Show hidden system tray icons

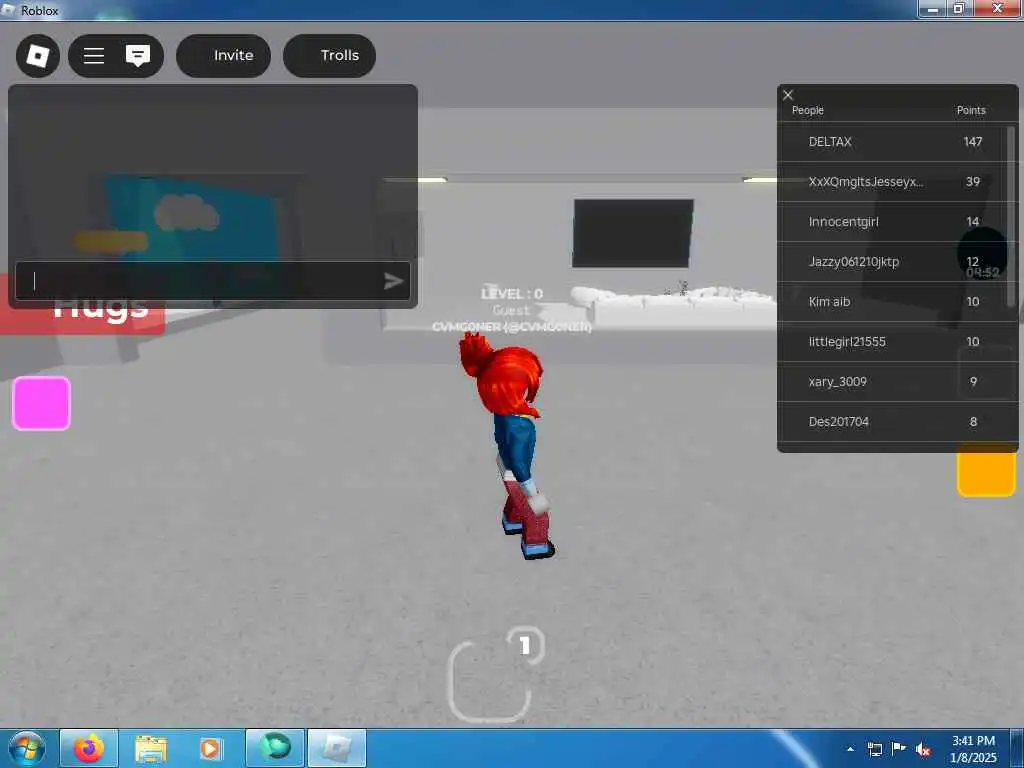point(850,749)
